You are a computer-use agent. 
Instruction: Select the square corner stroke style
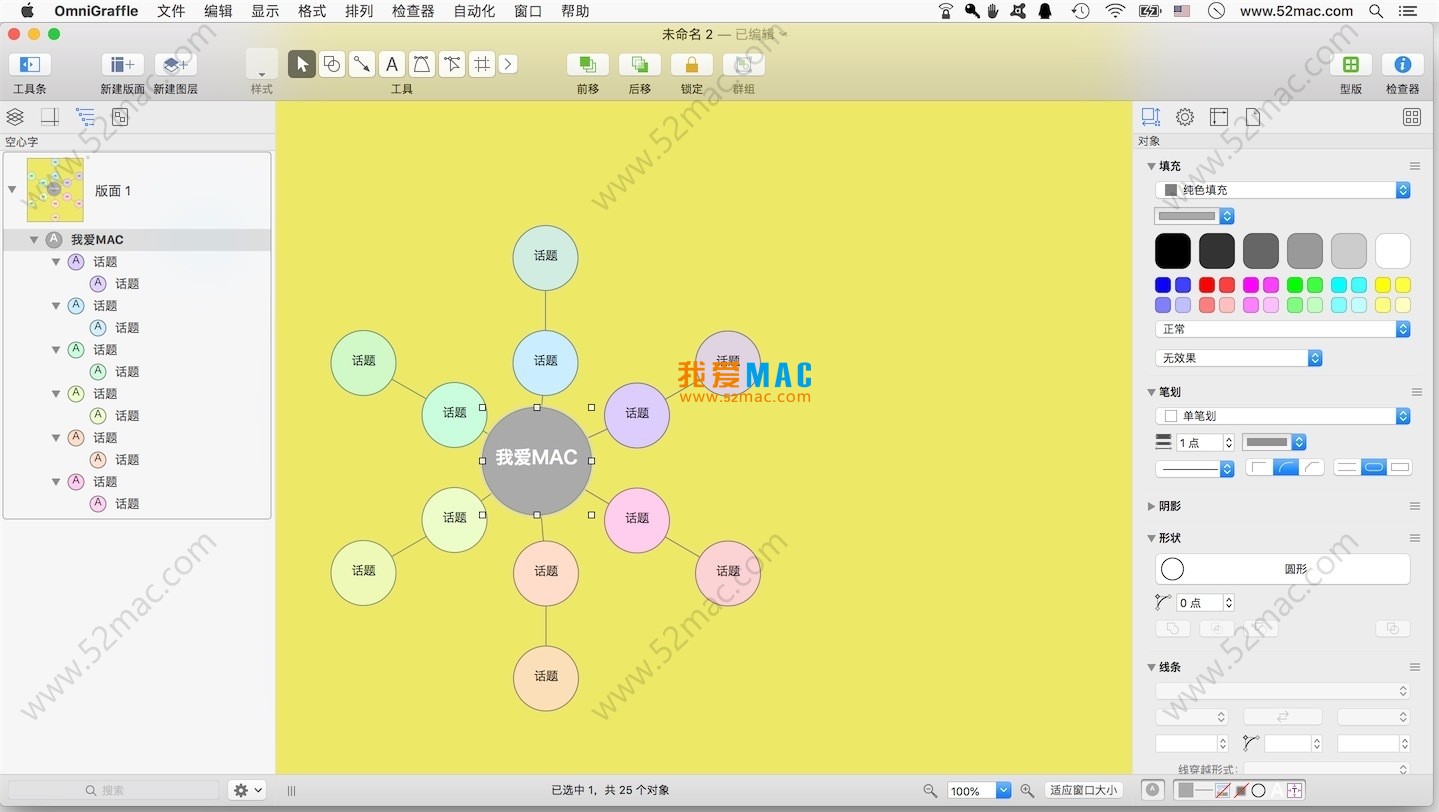1259,468
